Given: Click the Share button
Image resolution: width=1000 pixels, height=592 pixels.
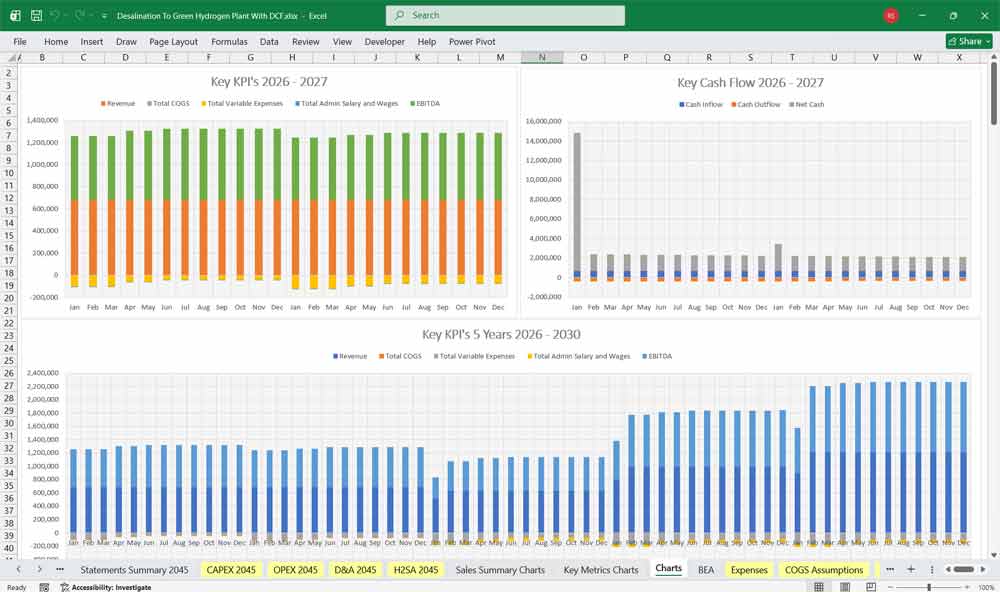Looking at the screenshot, I should pyautogui.click(x=964, y=41).
